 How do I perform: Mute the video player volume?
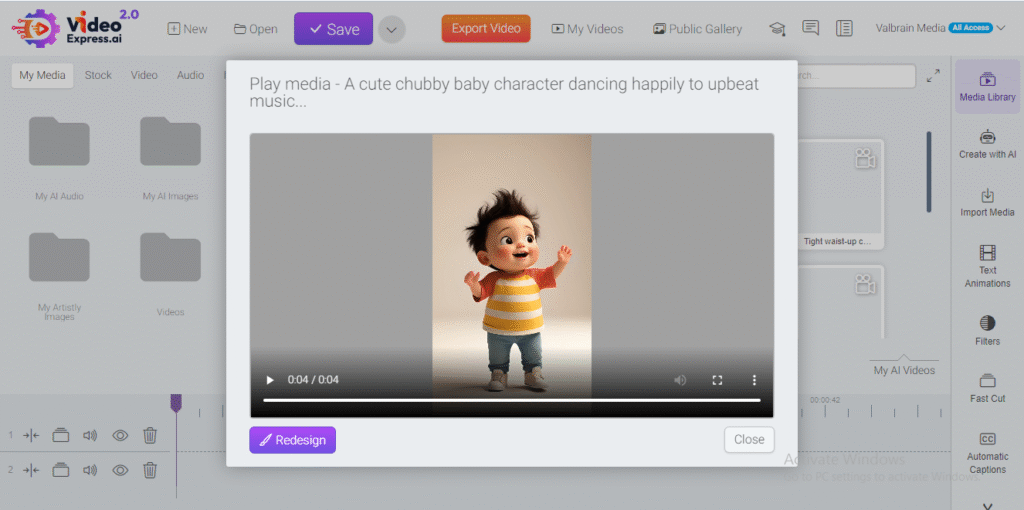[680, 380]
